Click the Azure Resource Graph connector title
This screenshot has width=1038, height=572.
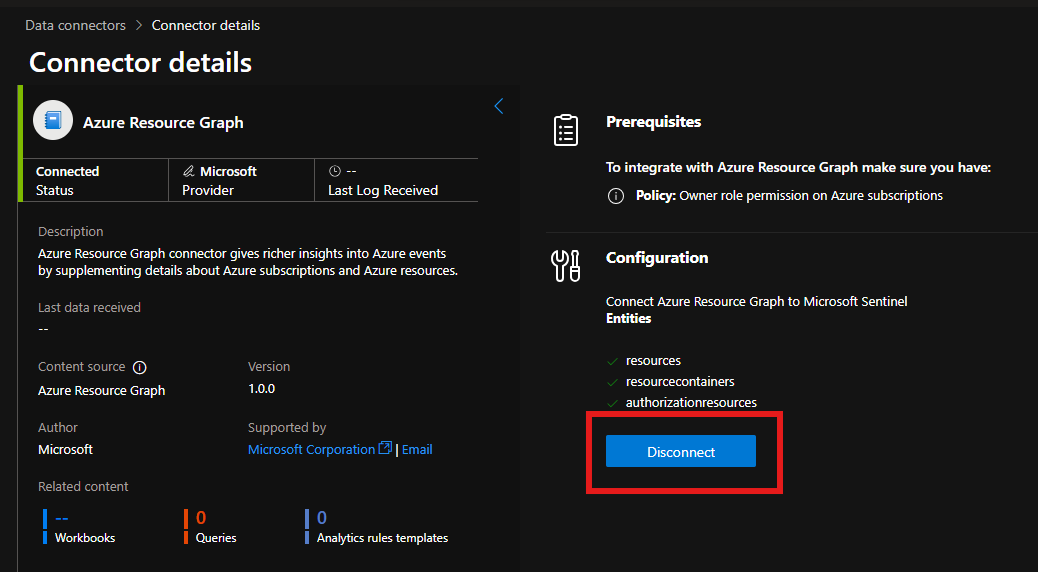163,122
